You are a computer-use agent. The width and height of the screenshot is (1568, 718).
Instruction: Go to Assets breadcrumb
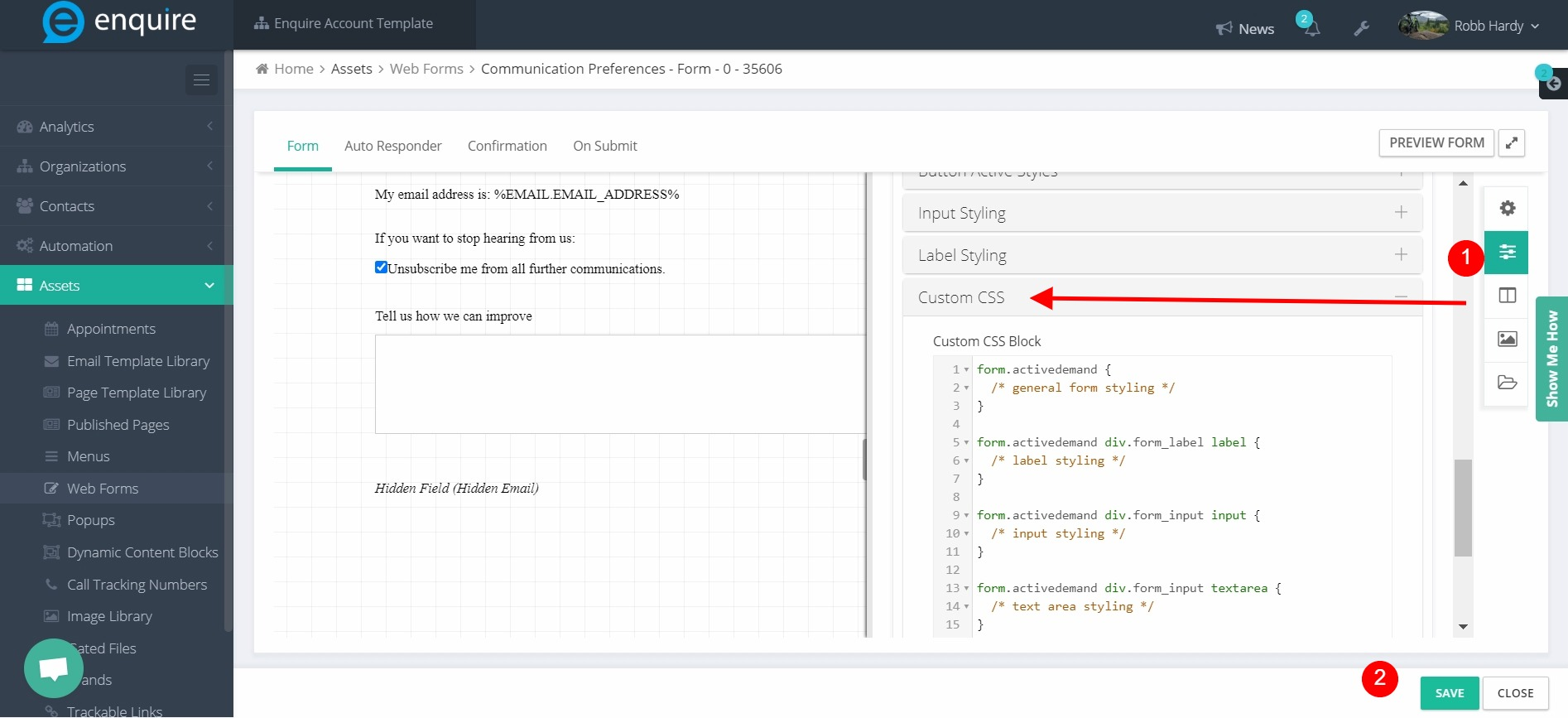pos(351,69)
